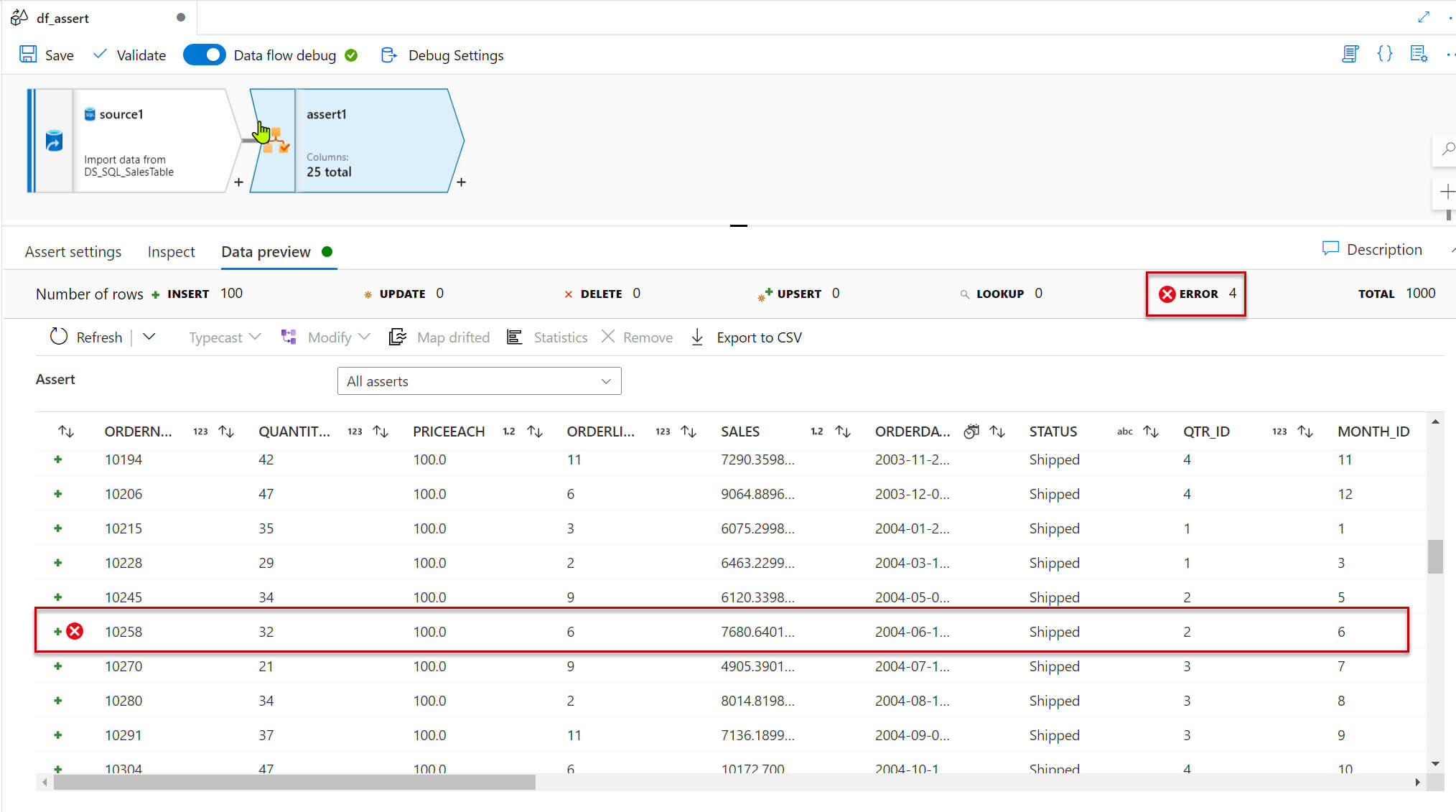Sort by the SALES column
Image resolution: width=1456 pixels, height=812 pixels.
pyautogui.click(x=843, y=431)
